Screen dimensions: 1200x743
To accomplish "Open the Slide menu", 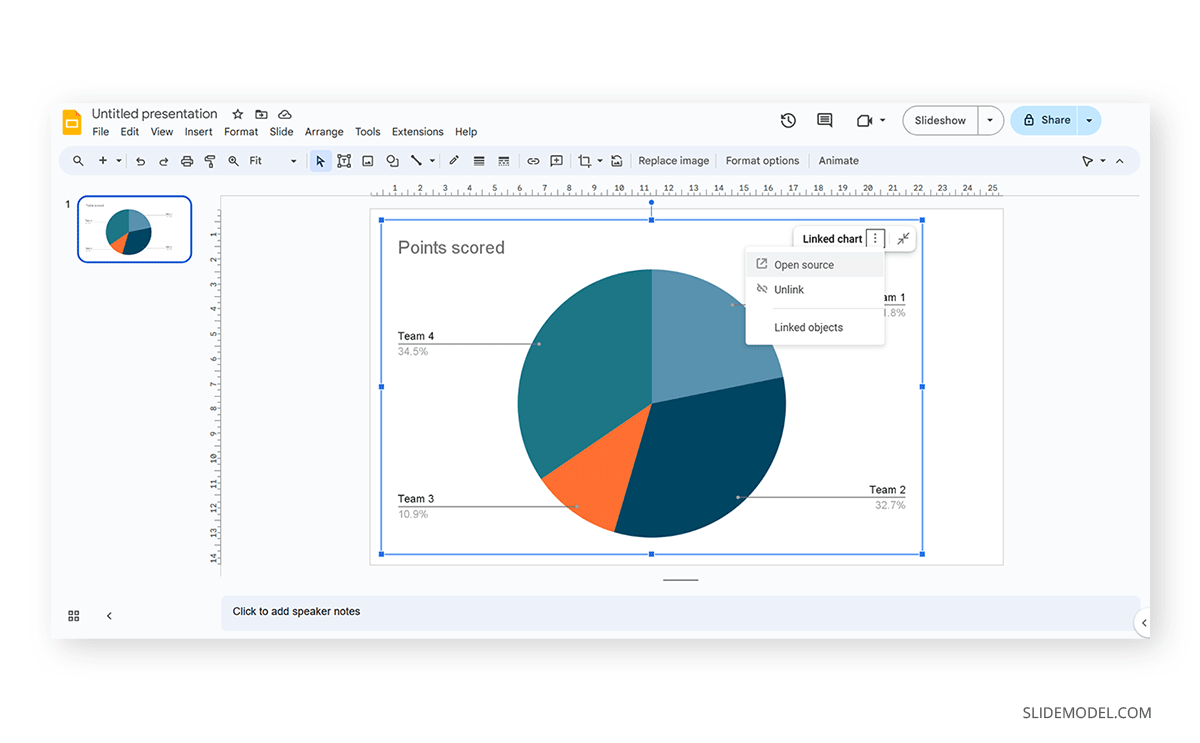I will [282, 132].
